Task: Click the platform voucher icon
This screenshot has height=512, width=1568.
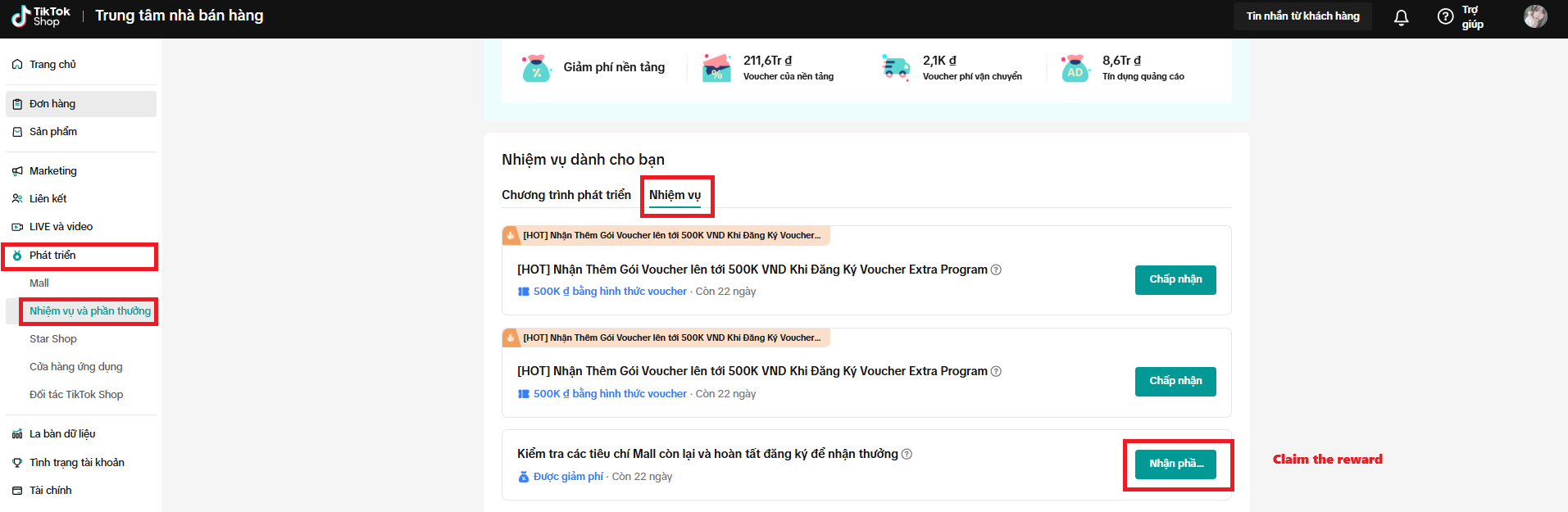Action: (x=716, y=68)
